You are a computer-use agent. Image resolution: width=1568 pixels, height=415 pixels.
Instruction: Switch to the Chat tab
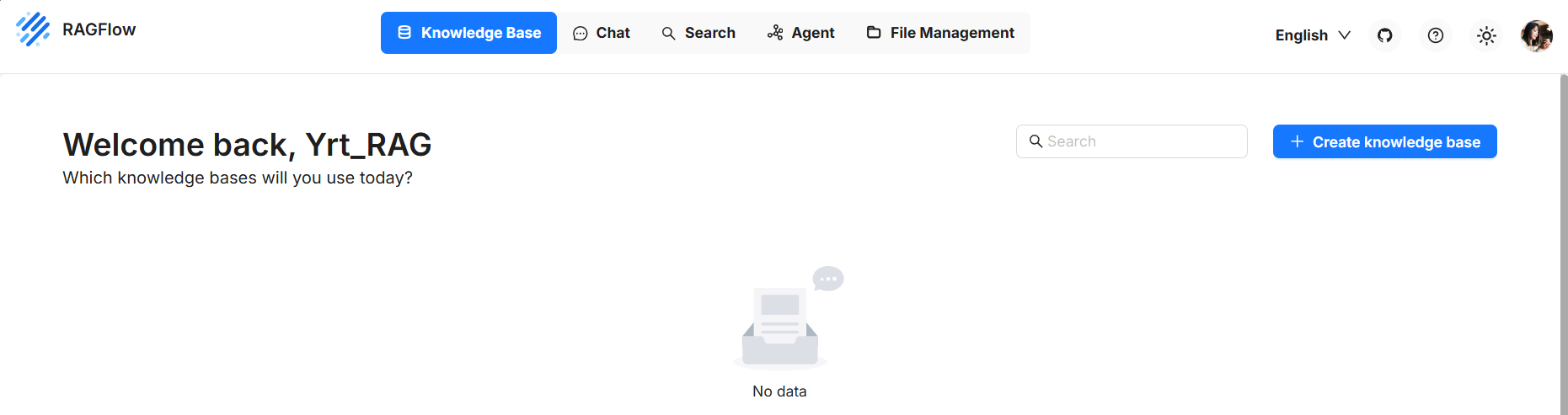coord(601,33)
